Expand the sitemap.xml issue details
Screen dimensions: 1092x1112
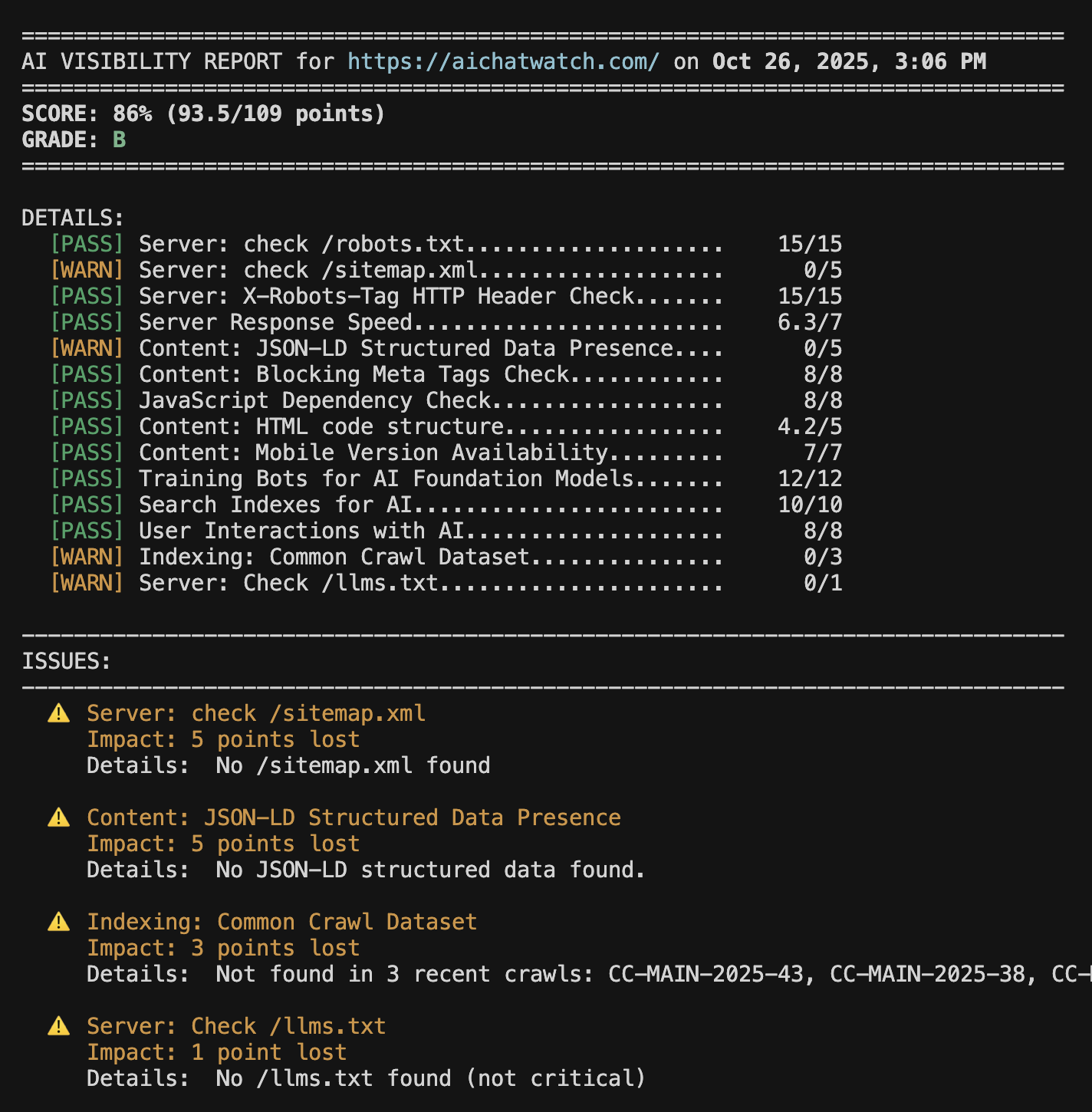pos(256,713)
